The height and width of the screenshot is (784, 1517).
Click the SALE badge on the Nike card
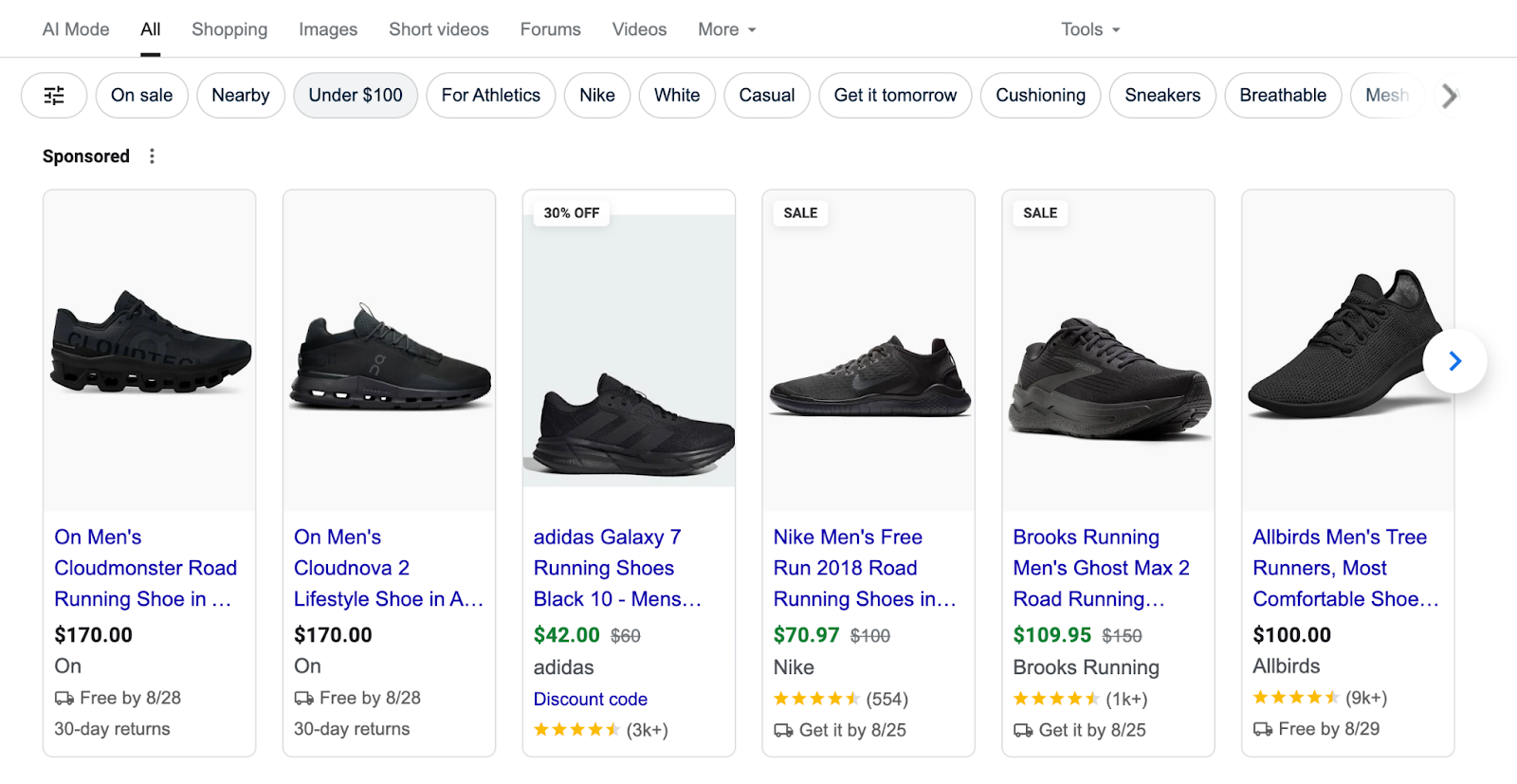(x=800, y=213)
